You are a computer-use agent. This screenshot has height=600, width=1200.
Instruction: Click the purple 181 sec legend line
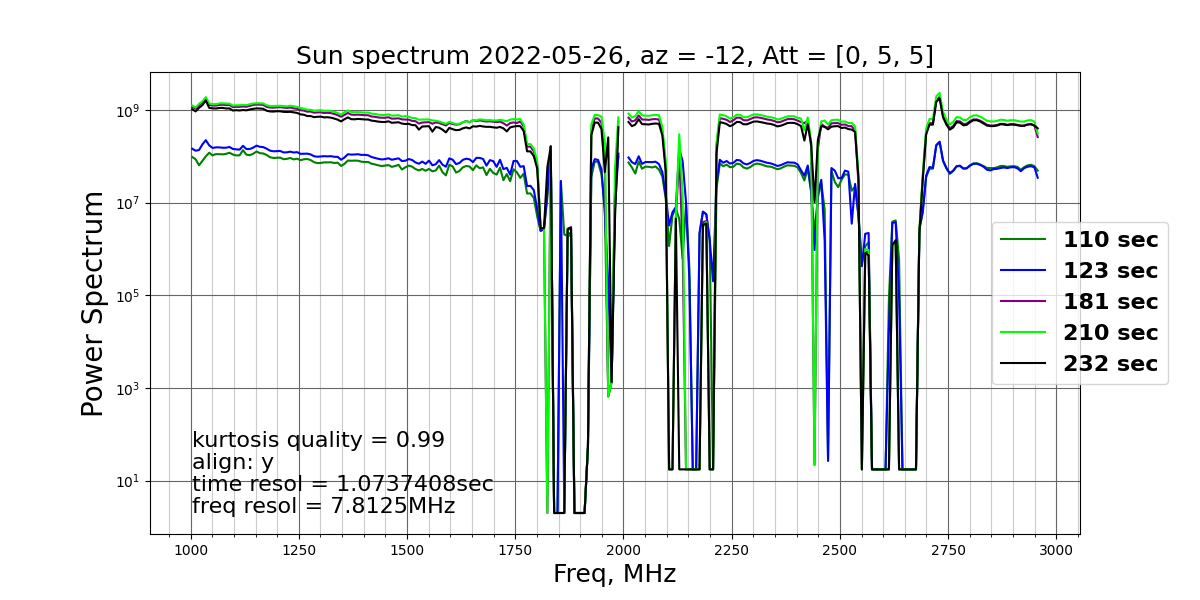coord(1022,302)
